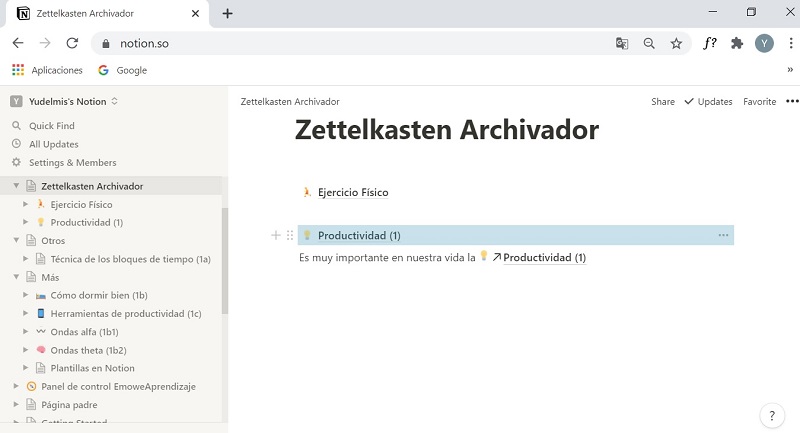Click the six-dot drag handle beside Productividad
This screenshot has width=800, height=433.
click(x=290, y=235)
